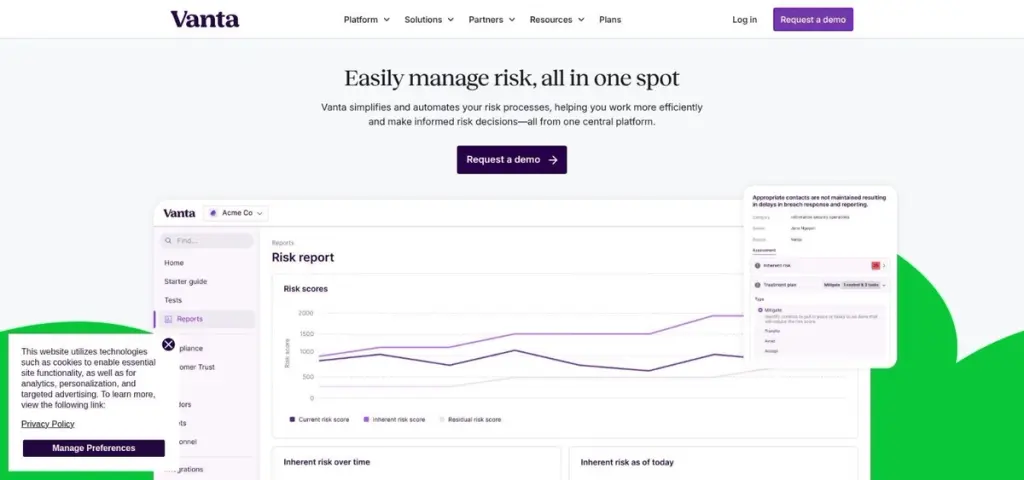Click the Reports icon in sidebar
This screenshot has height=480, width=1024.
pos(168,319)
